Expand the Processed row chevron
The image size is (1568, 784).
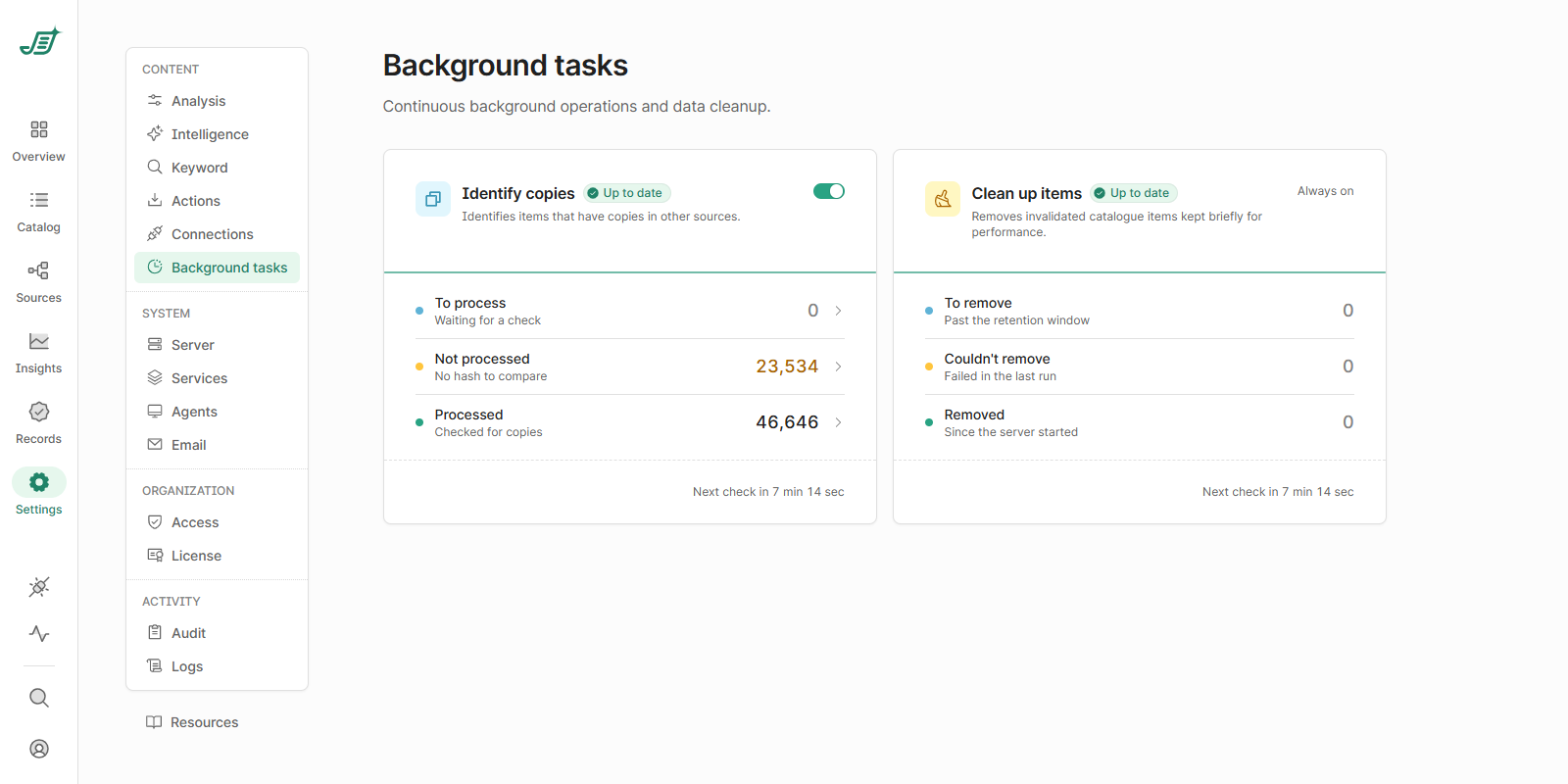[x=839, y=422]
